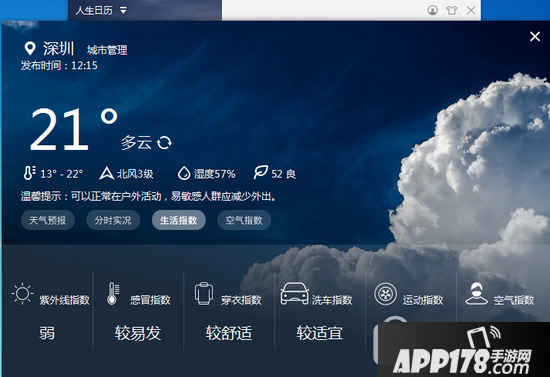Viewport: 550px width, 377px height.
Task: Click the 湿度57% humidity text
Action: (x=215, y=174)
